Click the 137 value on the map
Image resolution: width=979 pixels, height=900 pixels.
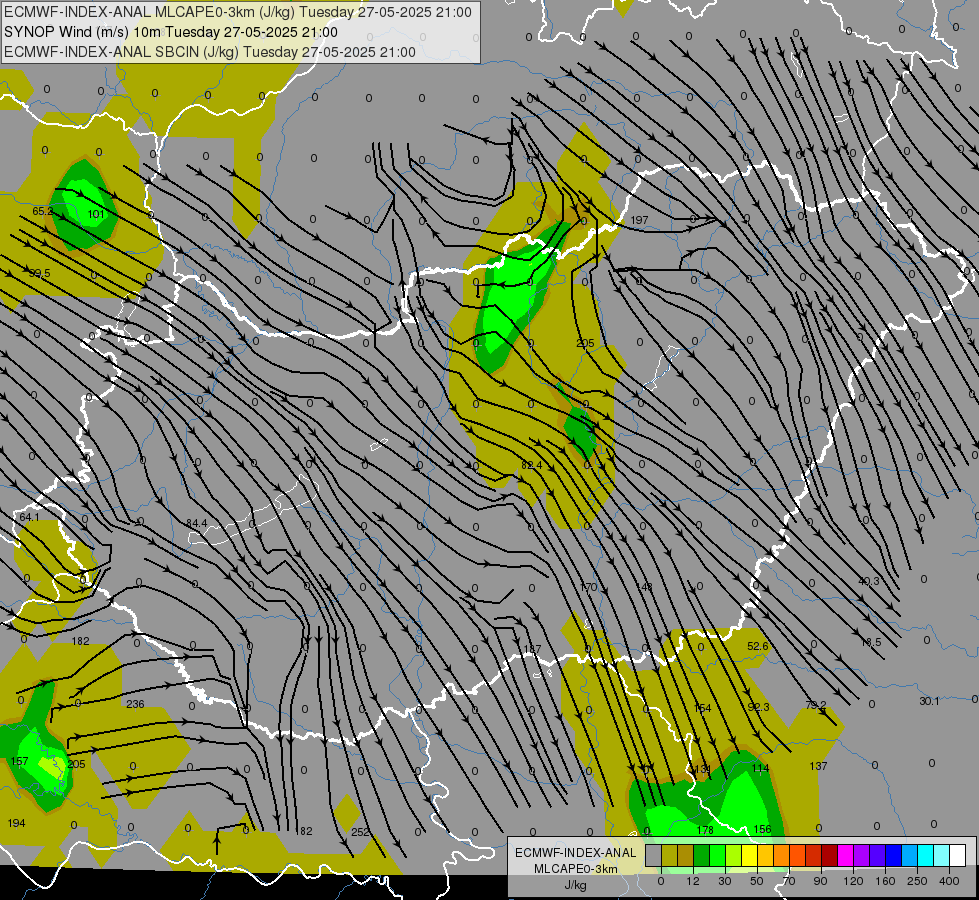(x=818, y=766)
